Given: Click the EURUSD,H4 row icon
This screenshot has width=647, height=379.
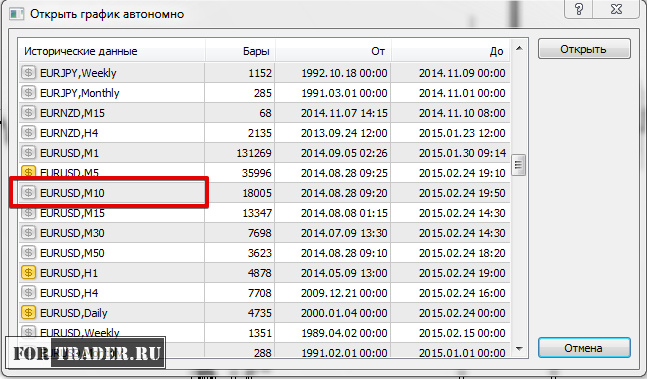Looking at the screenshot, I should [28, 293].
